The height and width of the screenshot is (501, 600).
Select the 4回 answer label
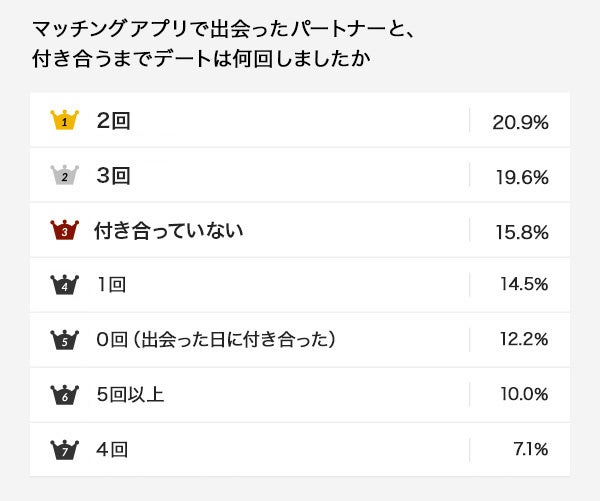point(113,450)
